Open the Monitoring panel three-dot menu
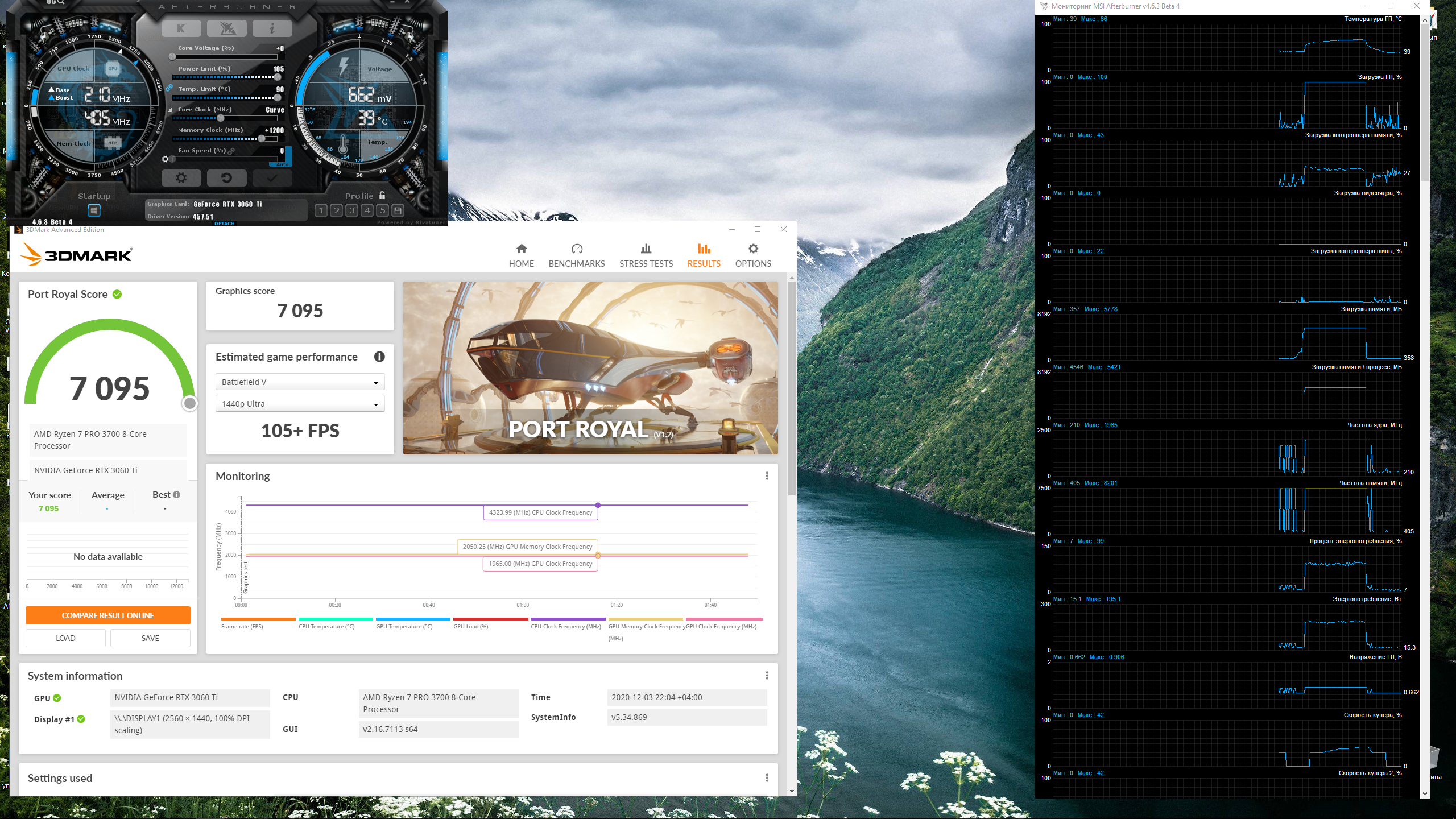This screenshot has width=1456, height=819. coord(767,476)
